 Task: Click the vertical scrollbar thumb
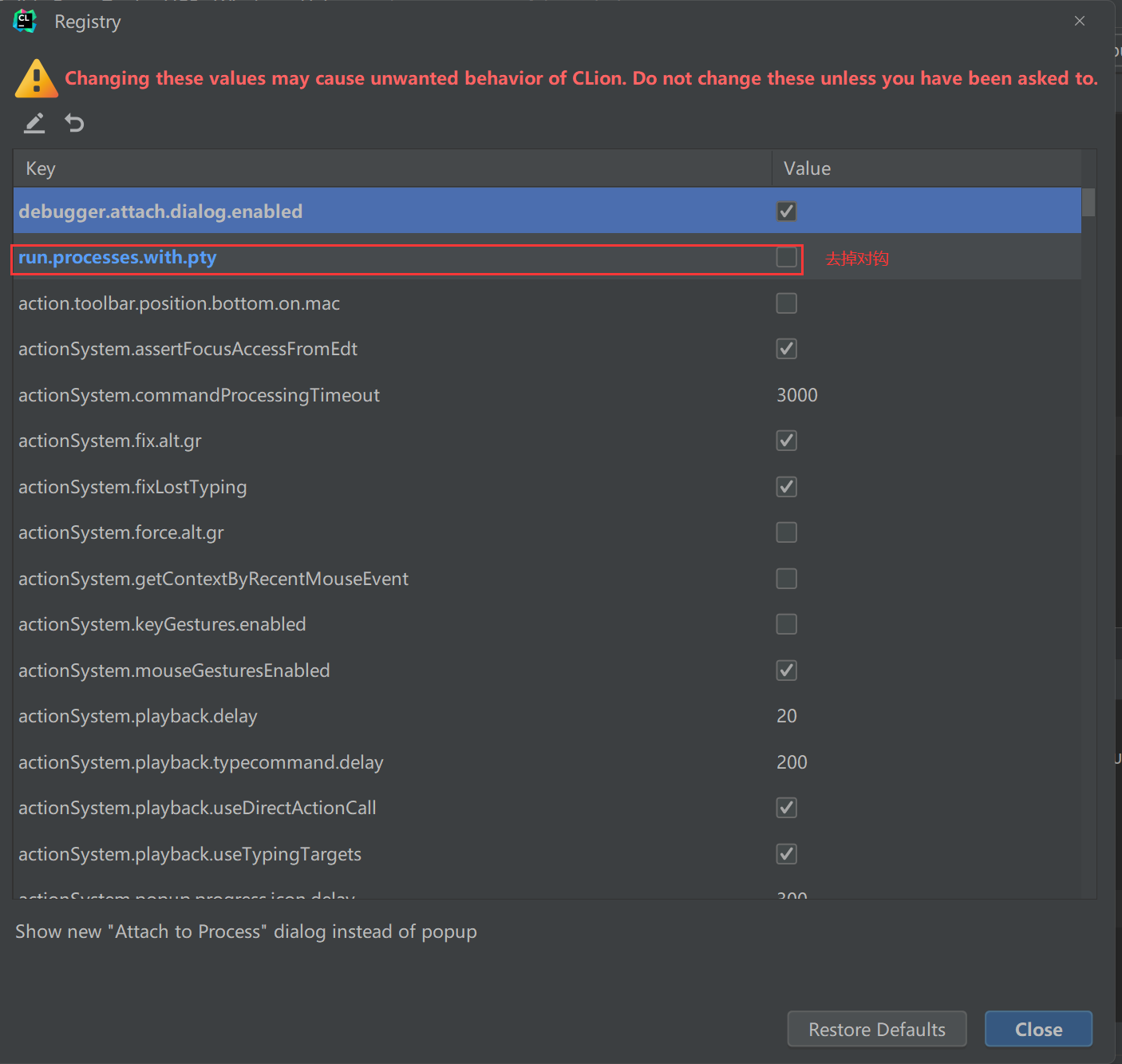click(1088, 202)
